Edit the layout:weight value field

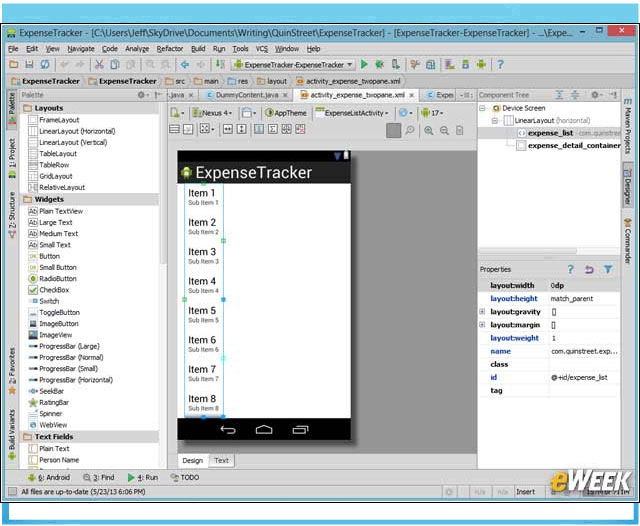tap(584, 338)
